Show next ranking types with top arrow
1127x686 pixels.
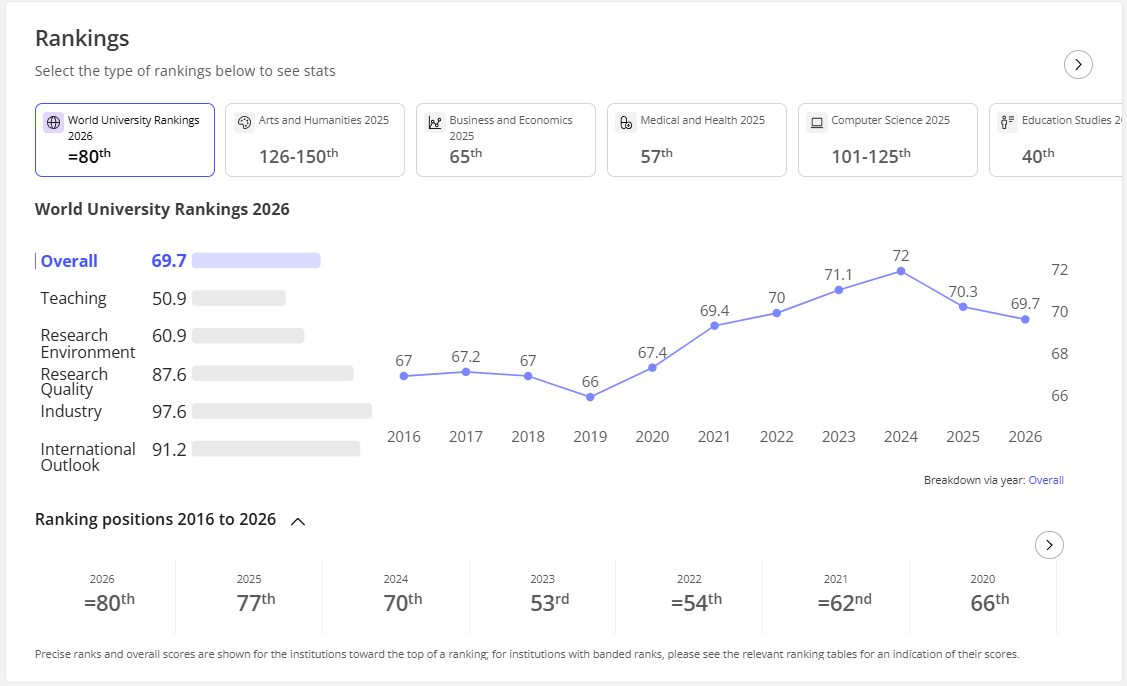click(x=1078, y=65)
